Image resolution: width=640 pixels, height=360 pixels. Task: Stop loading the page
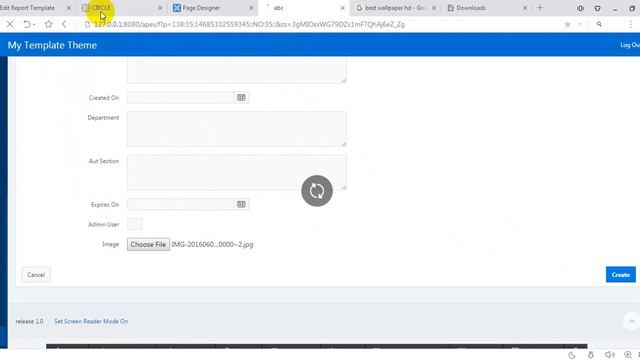coord(10,24)
